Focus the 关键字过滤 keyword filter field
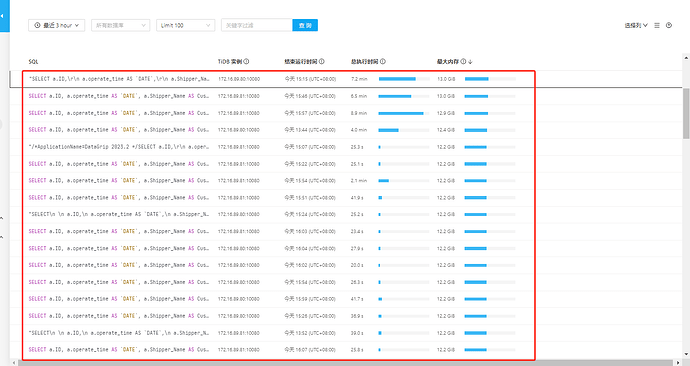 point(257,26)
